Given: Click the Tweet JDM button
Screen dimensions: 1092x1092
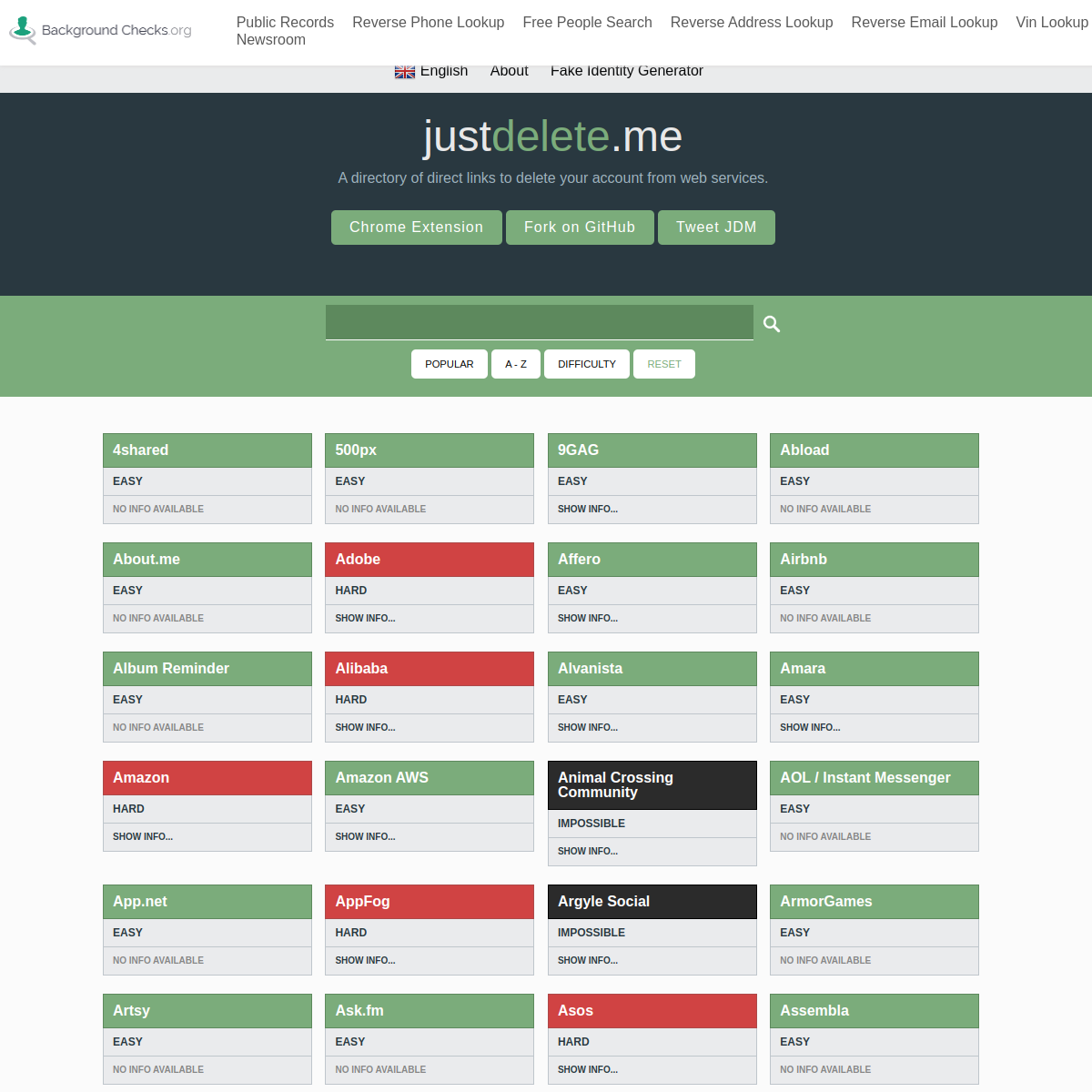Looking at the screenshot, I should (716, 227).
